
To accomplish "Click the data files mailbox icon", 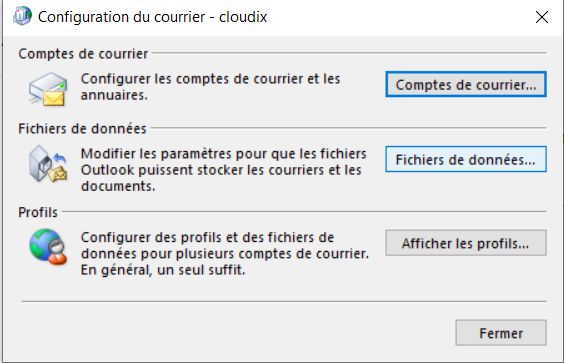I will (48, 164).
